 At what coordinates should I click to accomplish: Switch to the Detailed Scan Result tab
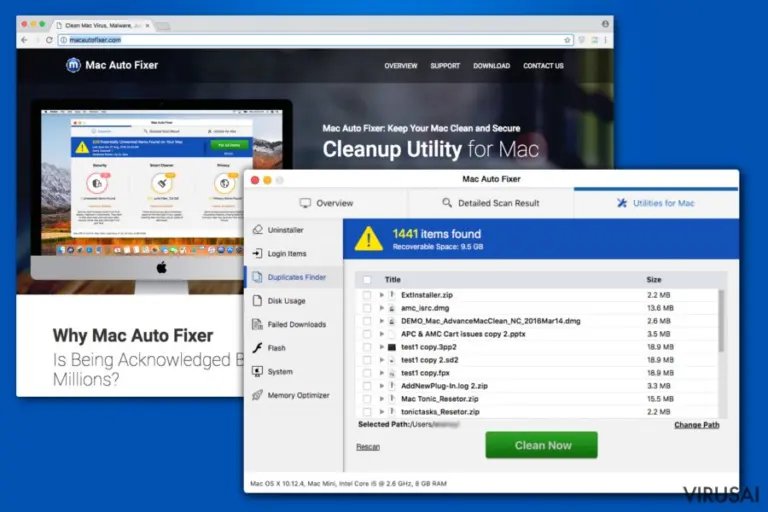tap(491, 203)
